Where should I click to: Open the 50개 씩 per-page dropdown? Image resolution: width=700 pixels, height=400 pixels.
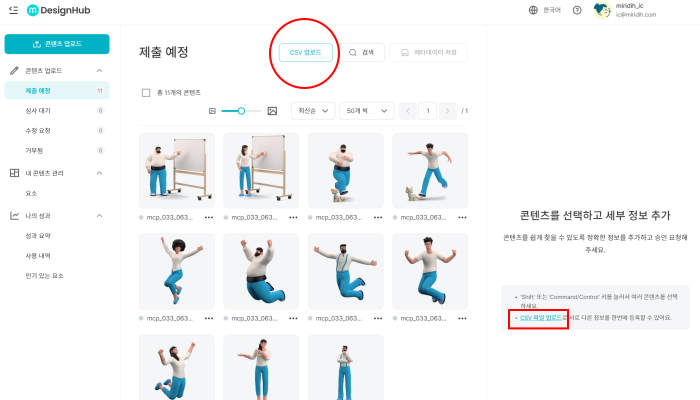click(366, 111)
